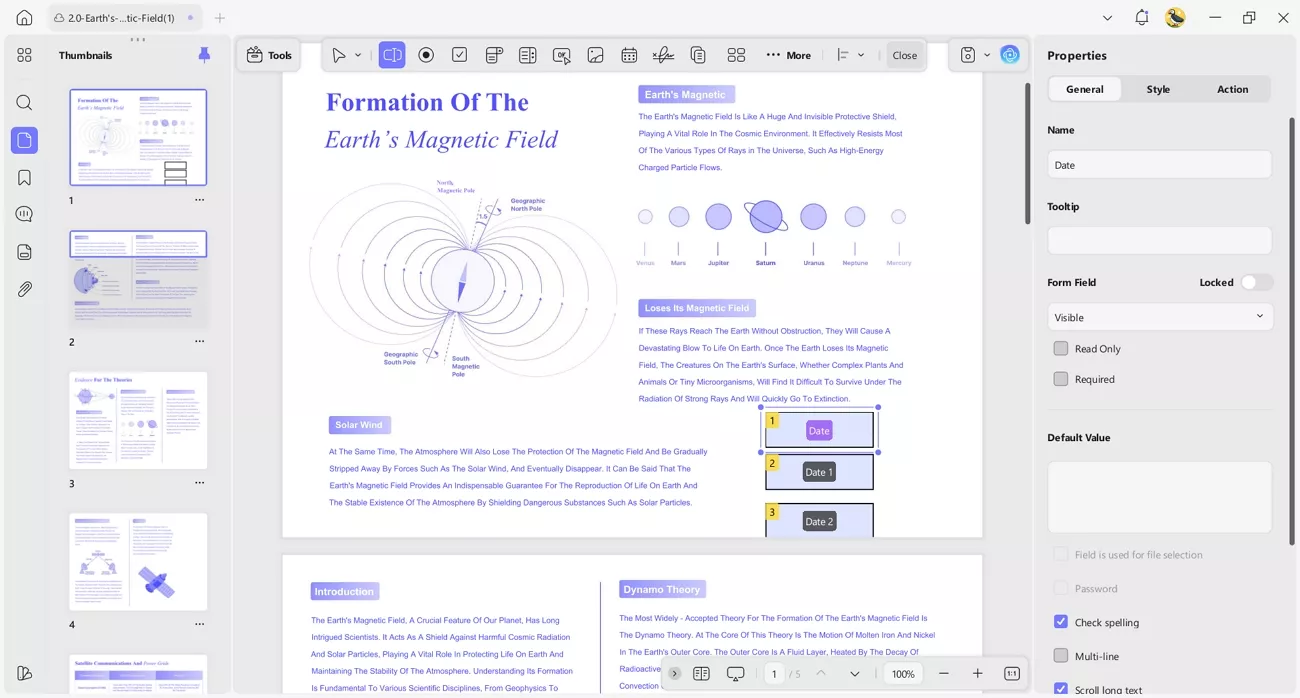Select page 1 thumbnail
The height and width of the screenshot is (698, 1300).
[138, 137]
